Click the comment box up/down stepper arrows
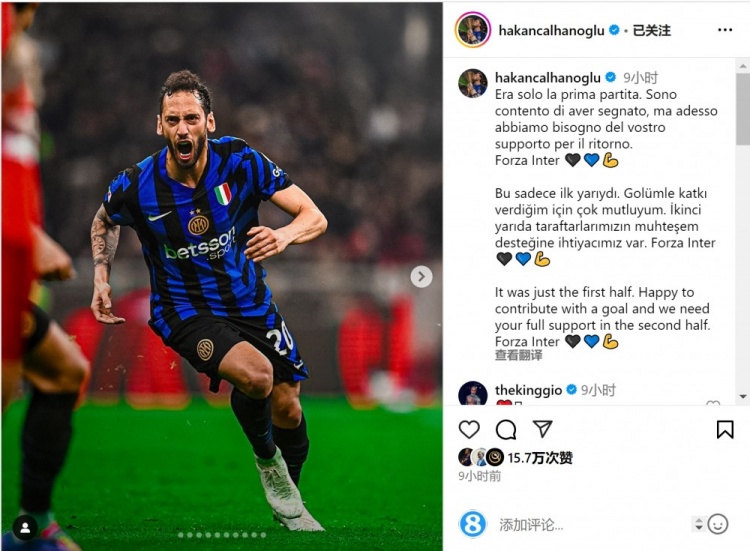 click(x=698, y=524)
